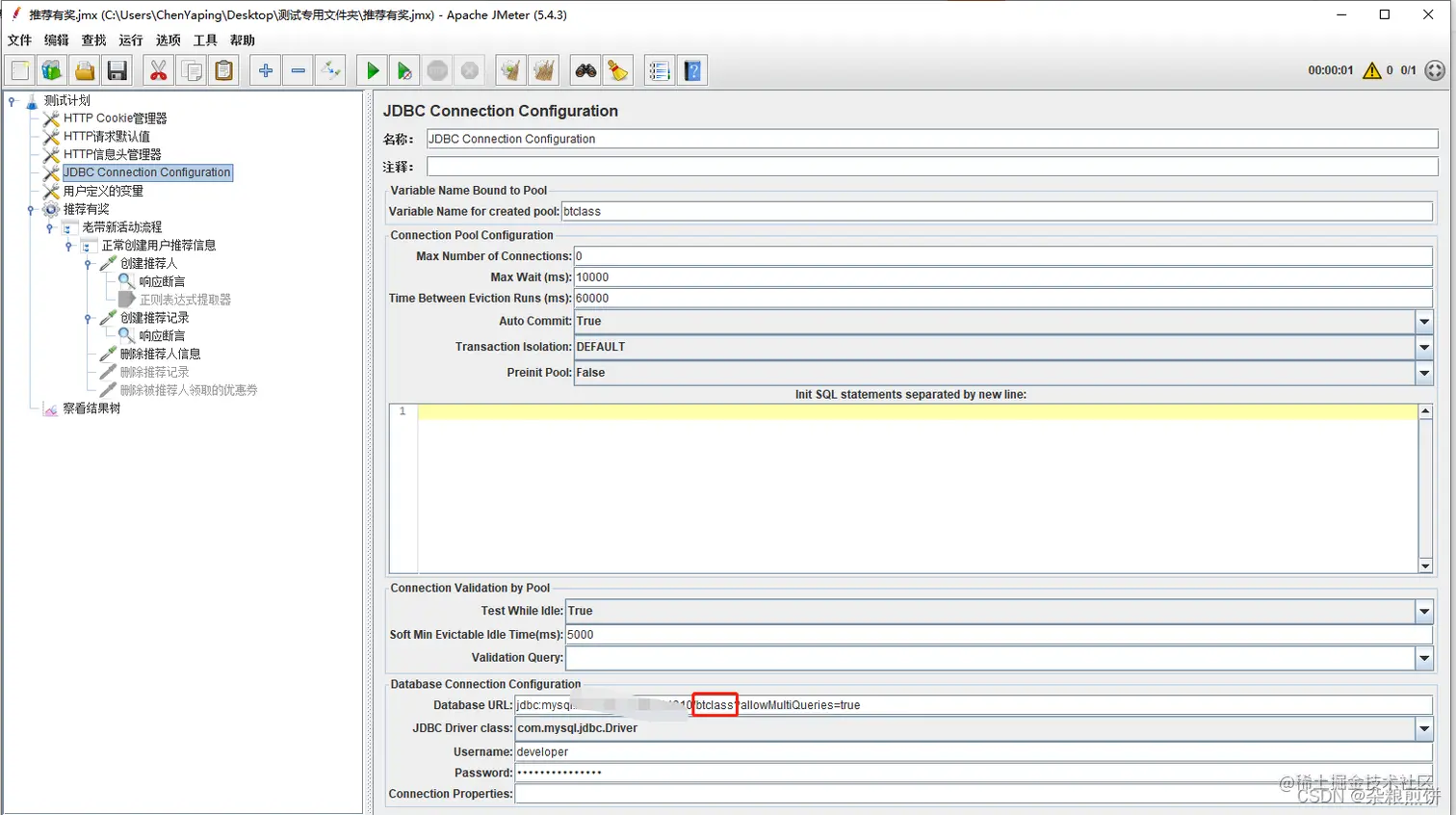Start the test with green play icon
1456x815 pixels.
point(373,70)
